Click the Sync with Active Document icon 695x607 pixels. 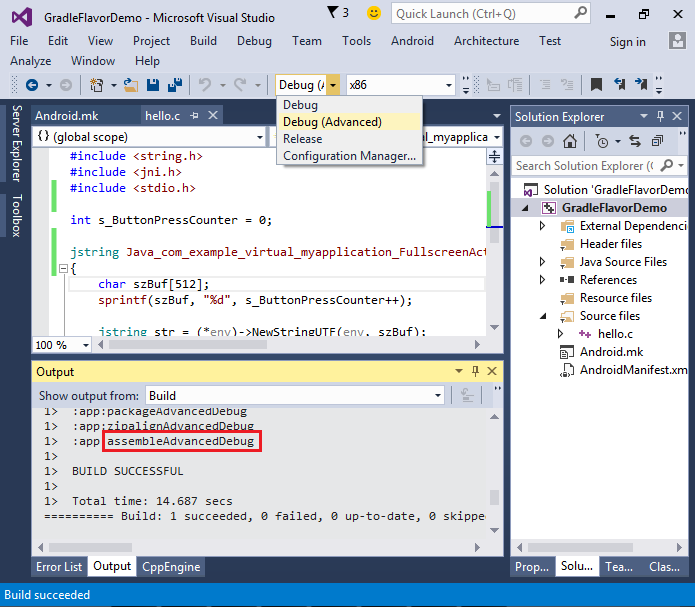(635, 141)
